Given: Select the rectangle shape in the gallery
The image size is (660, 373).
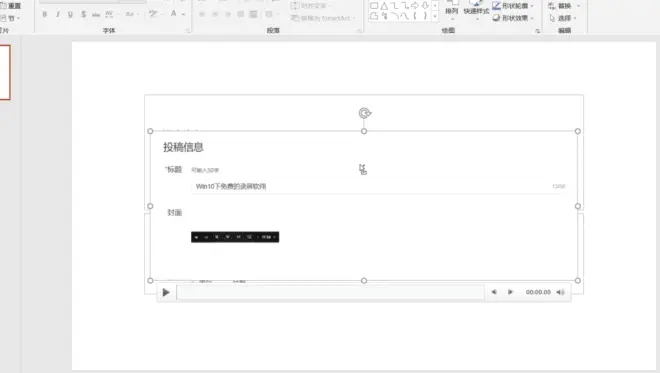Looking at the screenshot, I should (374, 6).
